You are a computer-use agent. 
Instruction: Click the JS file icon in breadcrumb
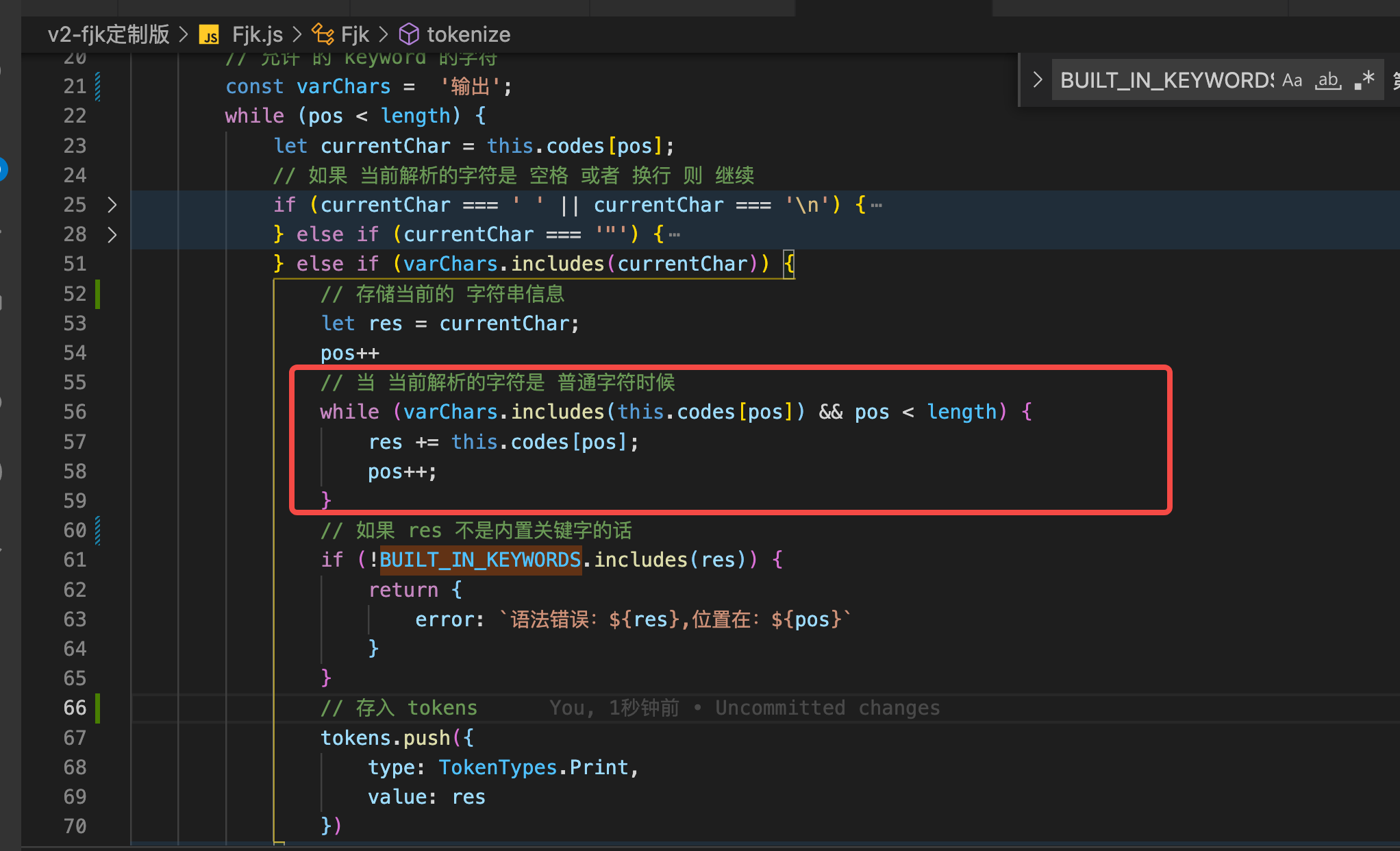(x=209, y=35)
